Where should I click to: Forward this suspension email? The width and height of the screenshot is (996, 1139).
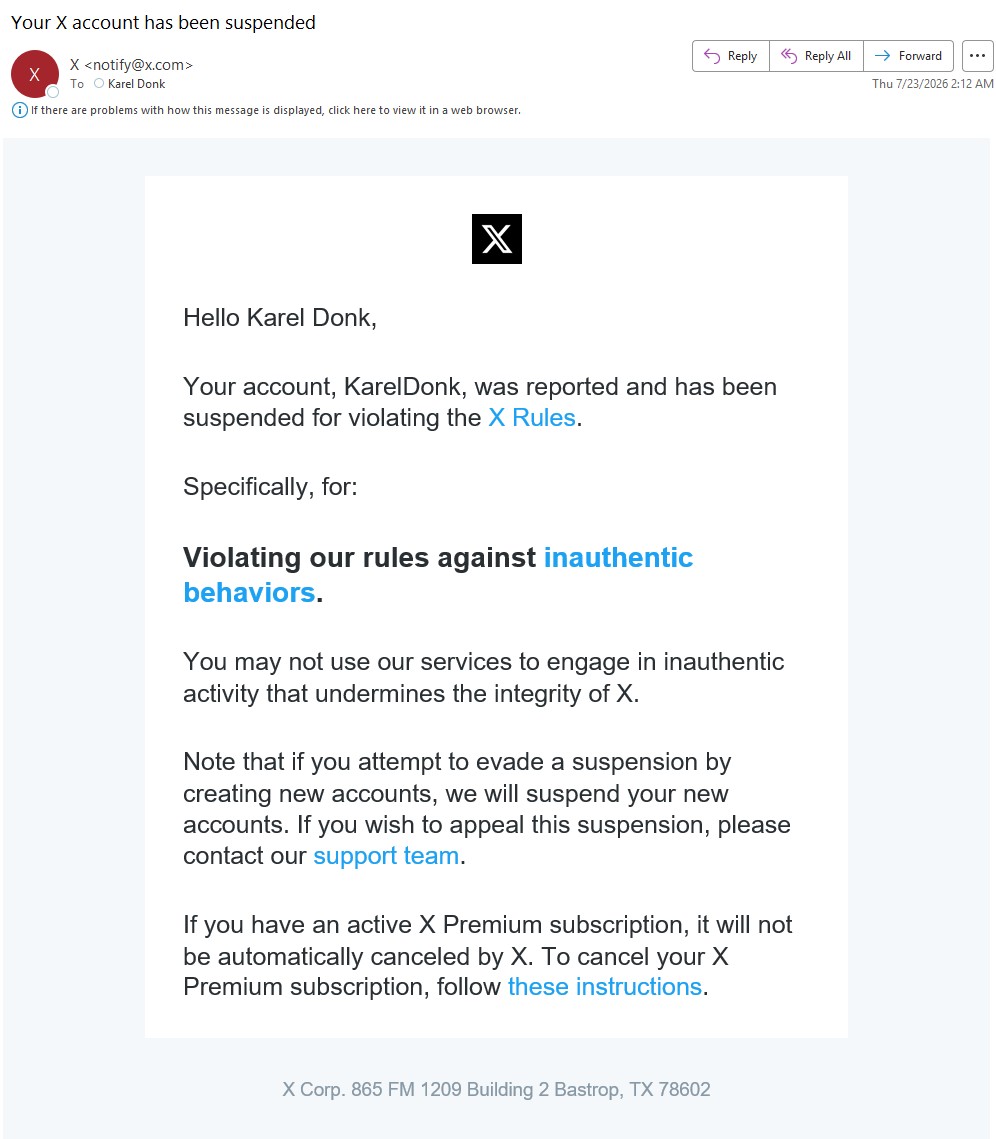point(908,56)
